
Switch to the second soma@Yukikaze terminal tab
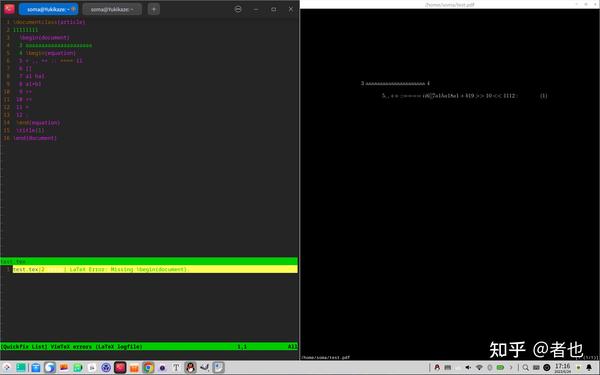(112, 9)
